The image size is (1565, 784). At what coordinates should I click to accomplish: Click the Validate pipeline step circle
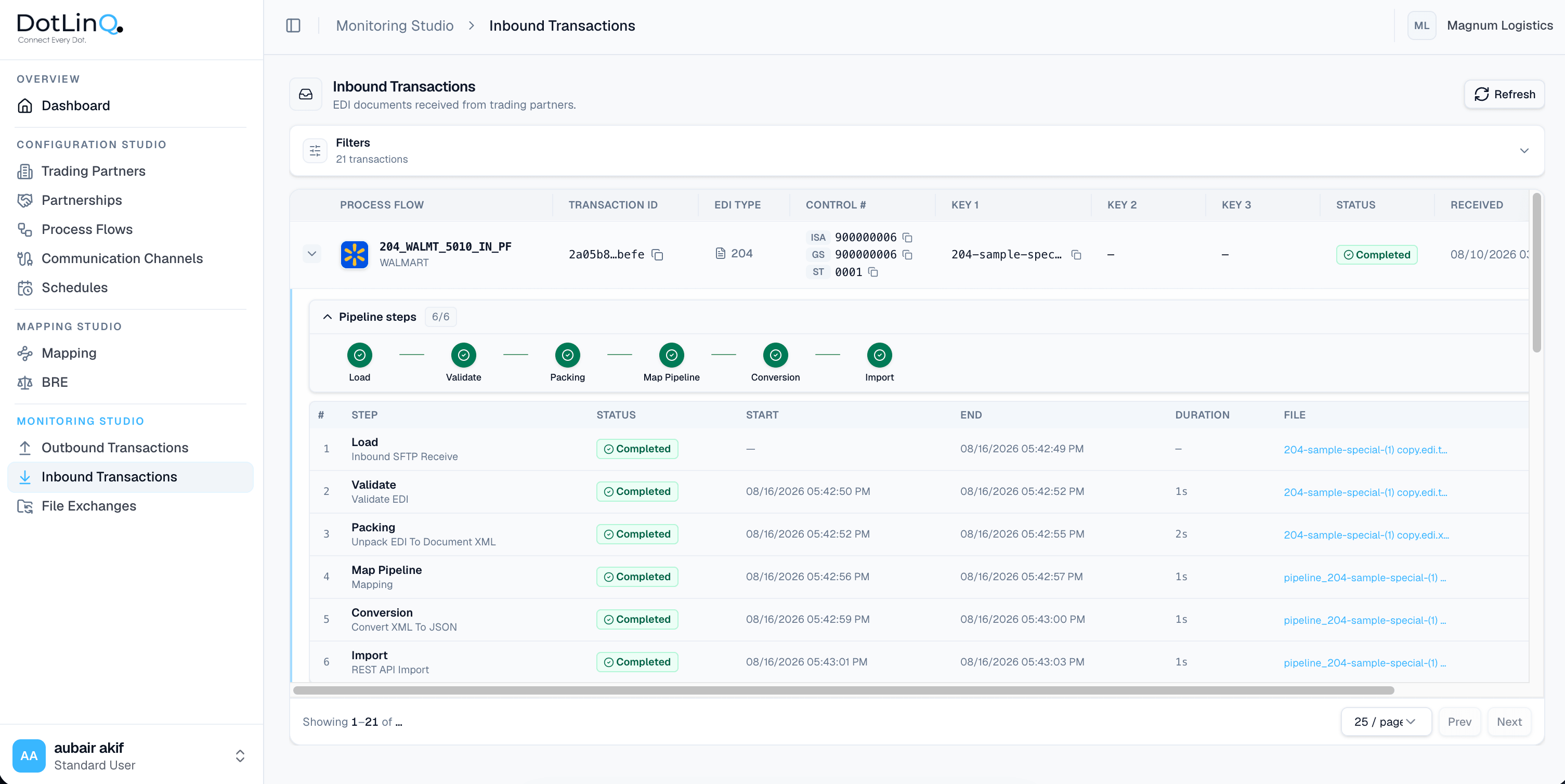464,355
